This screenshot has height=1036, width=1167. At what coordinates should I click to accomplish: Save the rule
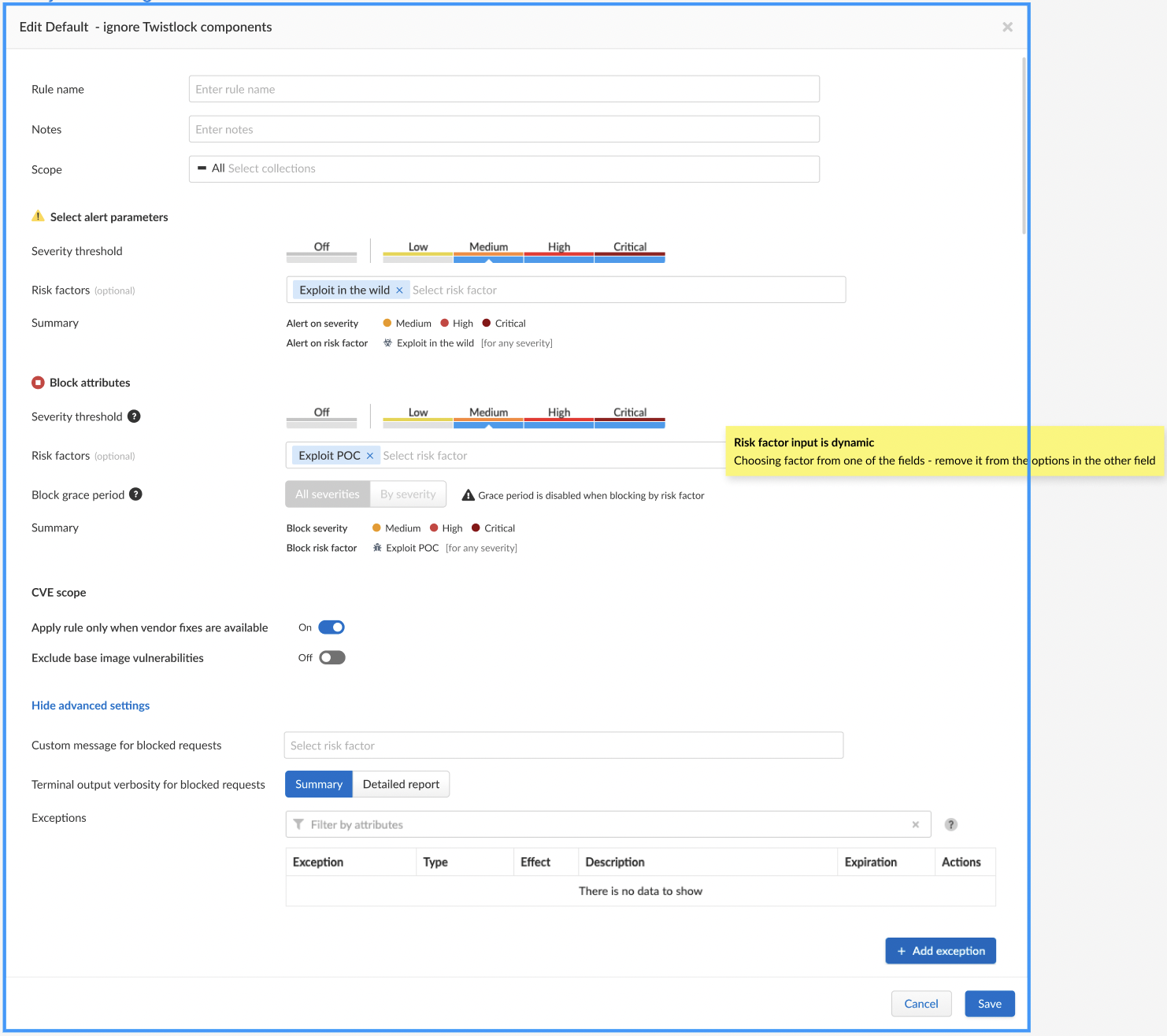990,1004
